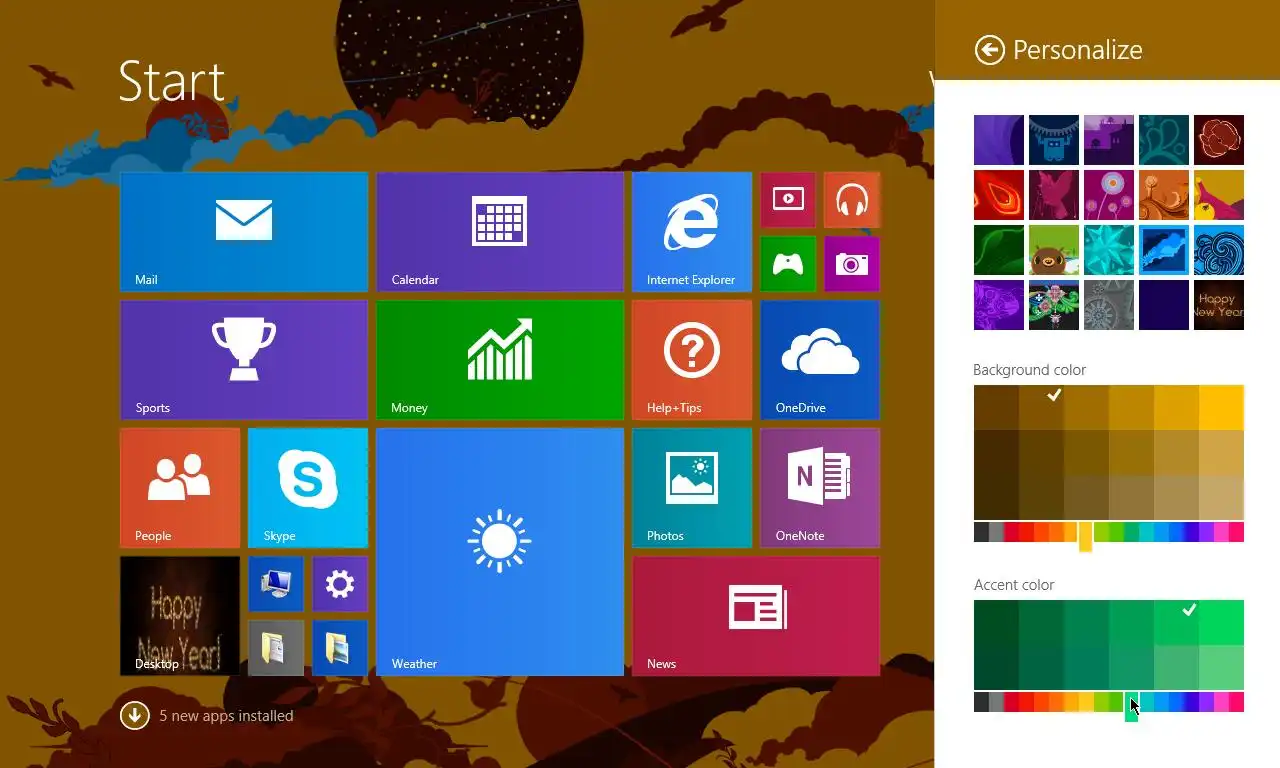Choose the maroon bird silhouette background
The width and height of the screenshot is (1280, 768).
pos(1054,195)
